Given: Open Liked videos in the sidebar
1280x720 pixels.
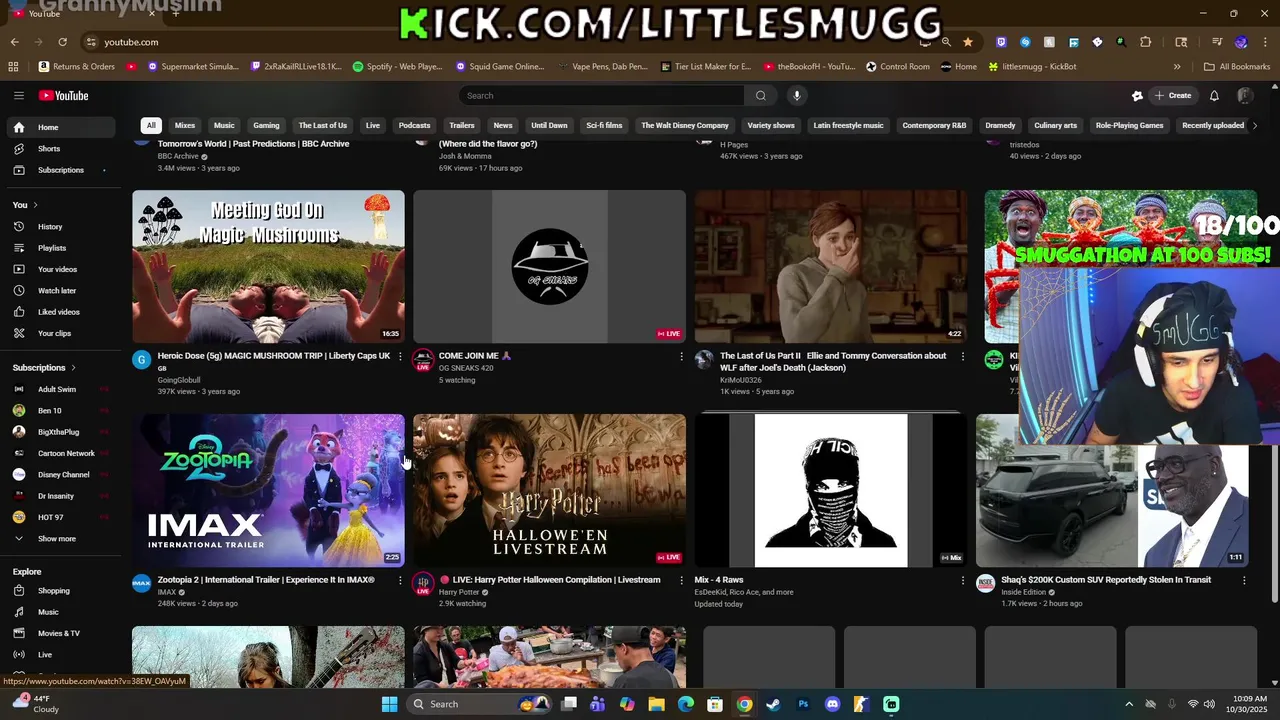Looking at the screenshot, I should pyautogui.click(x=59, y=312).
